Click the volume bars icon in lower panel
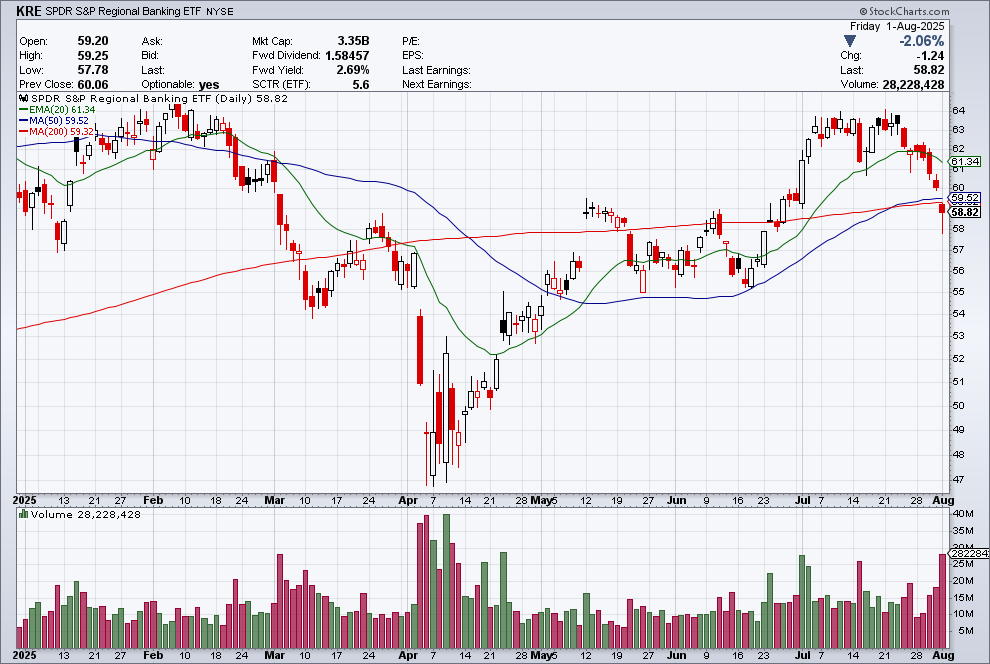The image size is (990, 664). (23, 515)
